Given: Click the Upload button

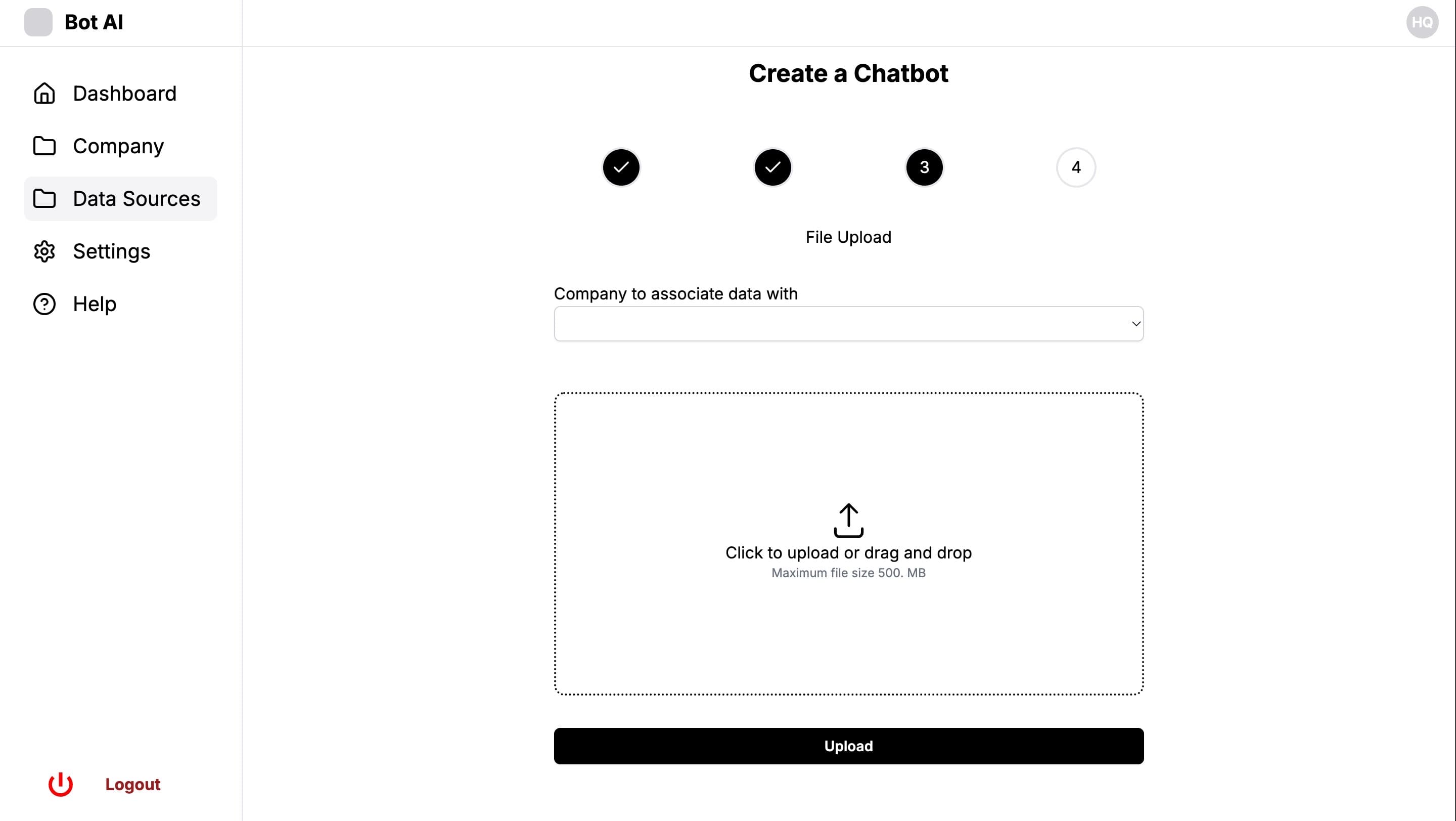Looking at the screenshot, I should (848, 745).
